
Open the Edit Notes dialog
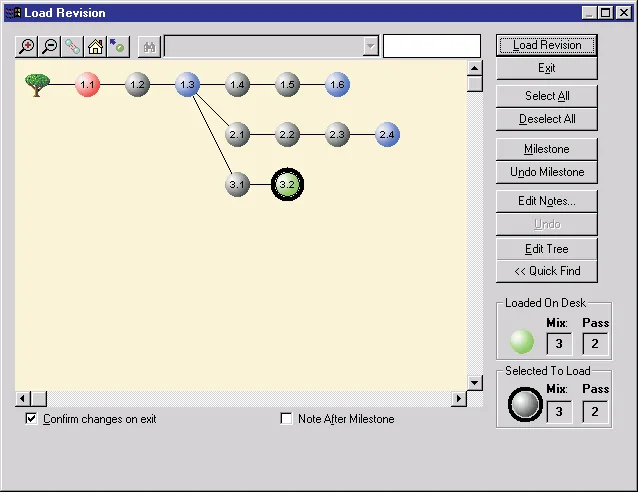click(547, 201)
